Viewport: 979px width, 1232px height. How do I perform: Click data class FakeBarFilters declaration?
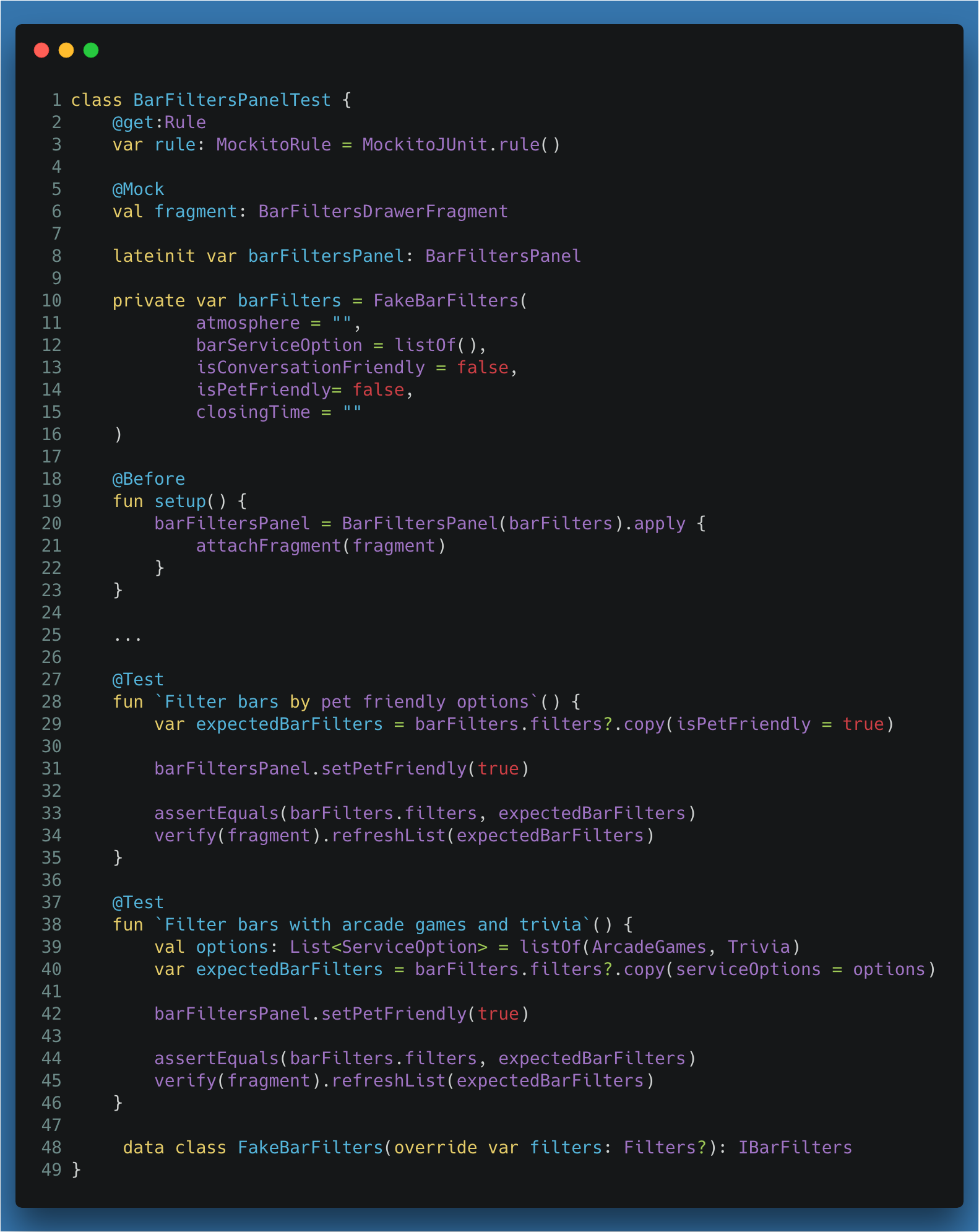coord(253,1148)
